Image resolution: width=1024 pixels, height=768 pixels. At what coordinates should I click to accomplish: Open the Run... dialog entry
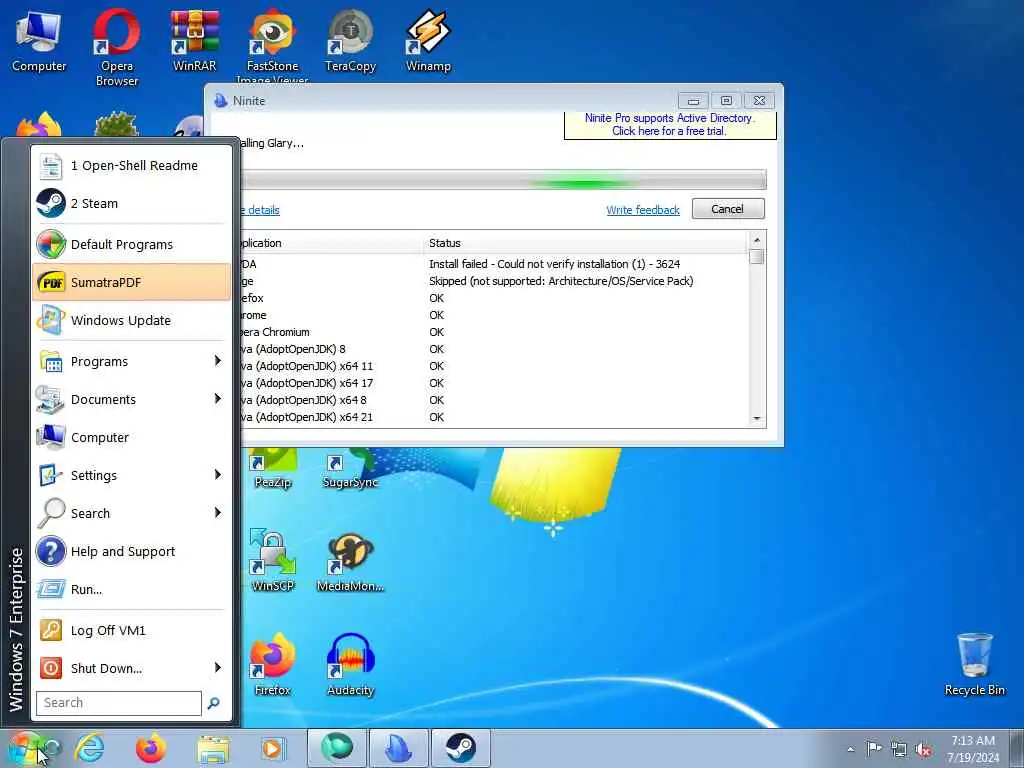click(x=131, y=590)
